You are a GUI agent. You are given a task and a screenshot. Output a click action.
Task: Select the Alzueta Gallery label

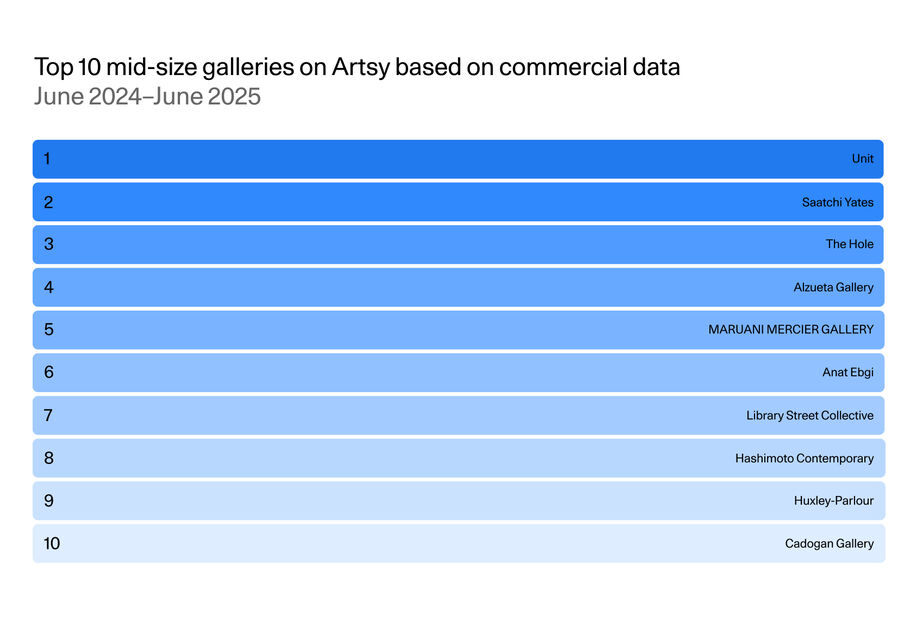[x=833, y=287]
